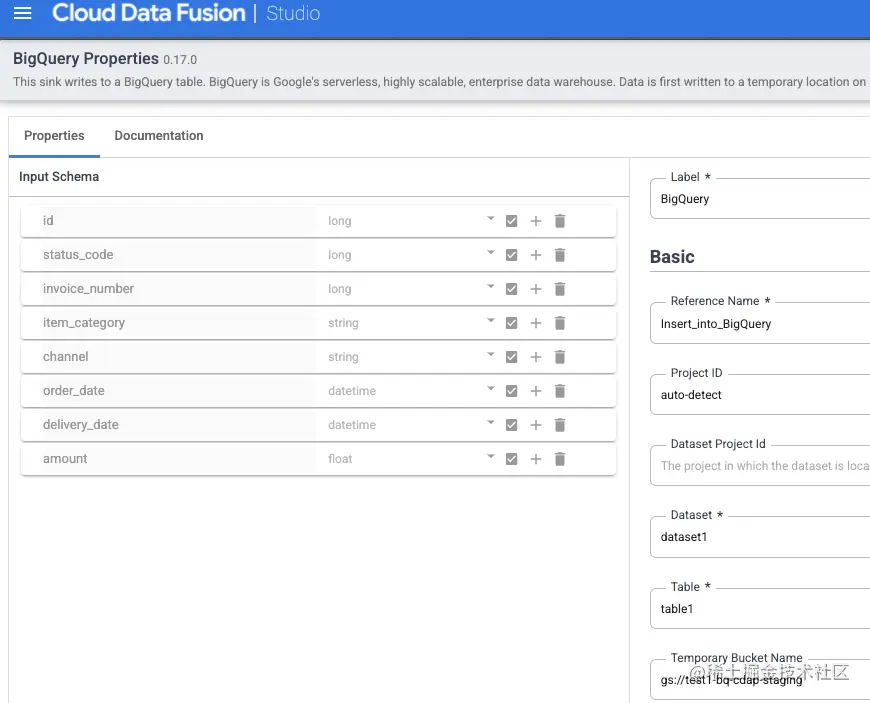This screenshot has height=703, width=870.
Task: Select the channel field name
Action: point(65,357)
